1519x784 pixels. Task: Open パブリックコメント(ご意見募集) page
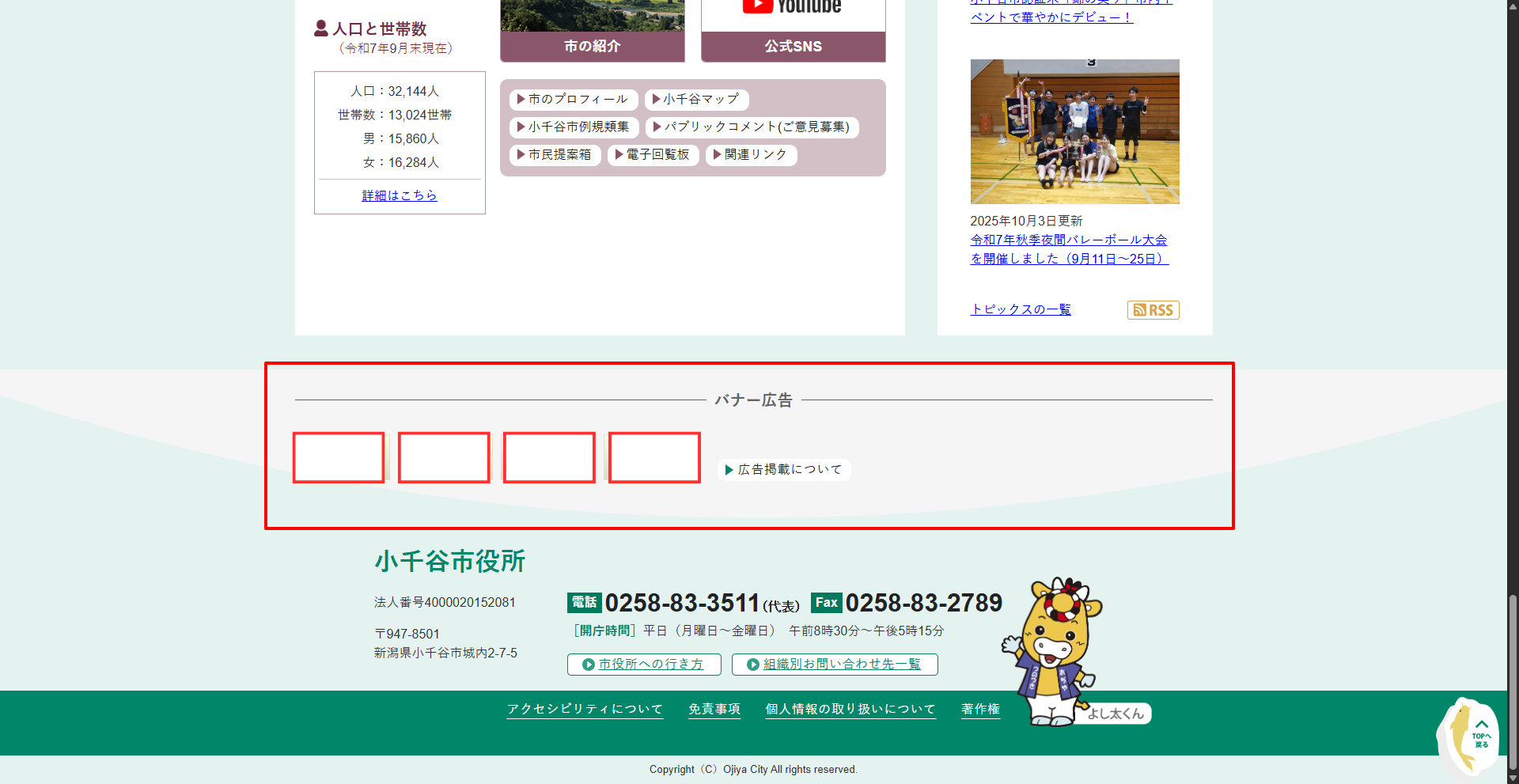[x=752, y=127]
